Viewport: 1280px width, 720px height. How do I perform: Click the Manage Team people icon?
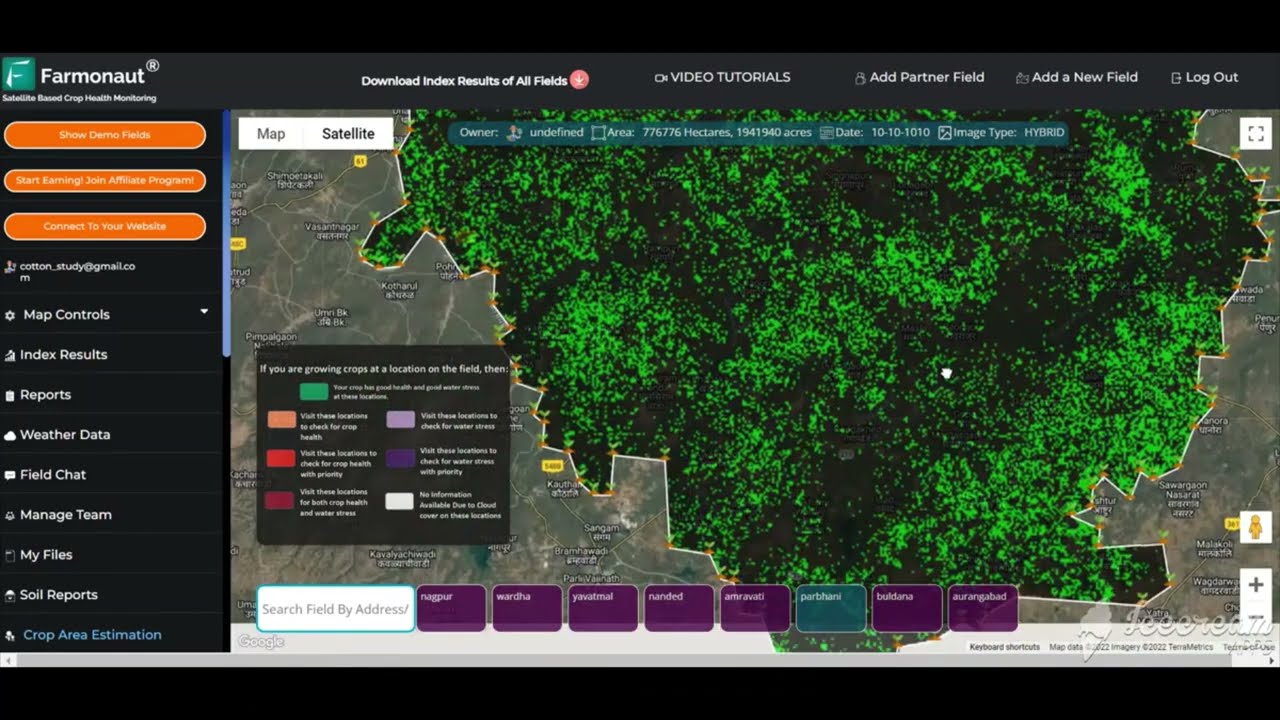pos(10,515)
